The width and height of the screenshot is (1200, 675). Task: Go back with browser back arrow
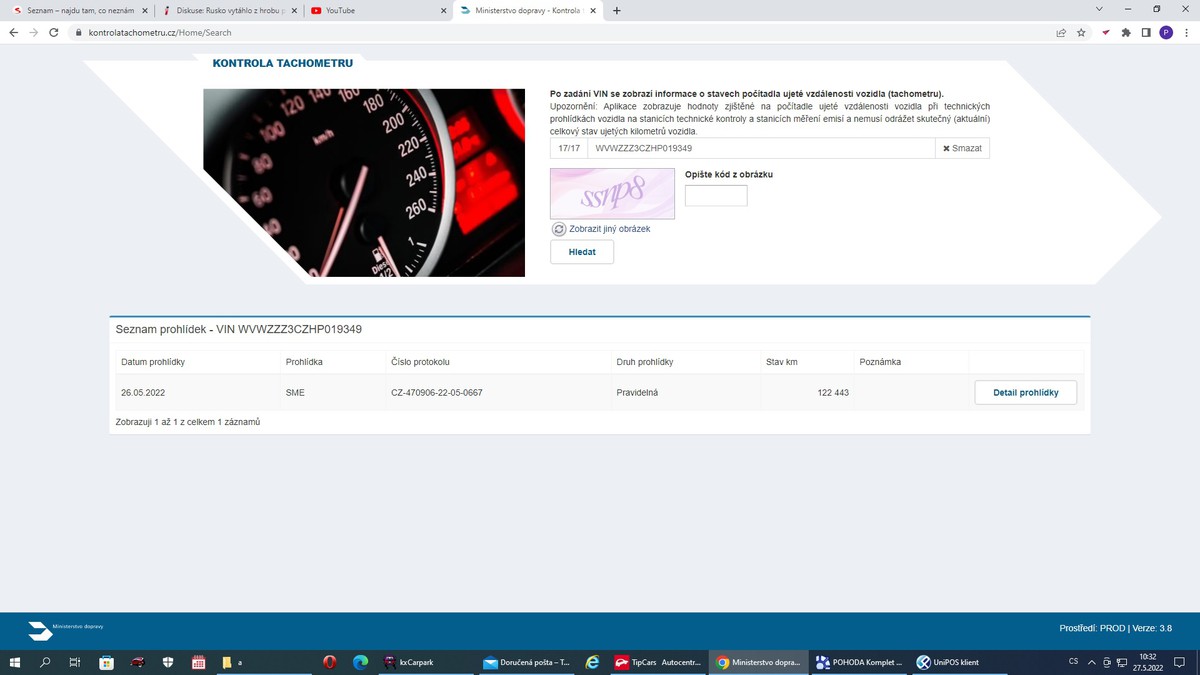[x=14, y=32]
